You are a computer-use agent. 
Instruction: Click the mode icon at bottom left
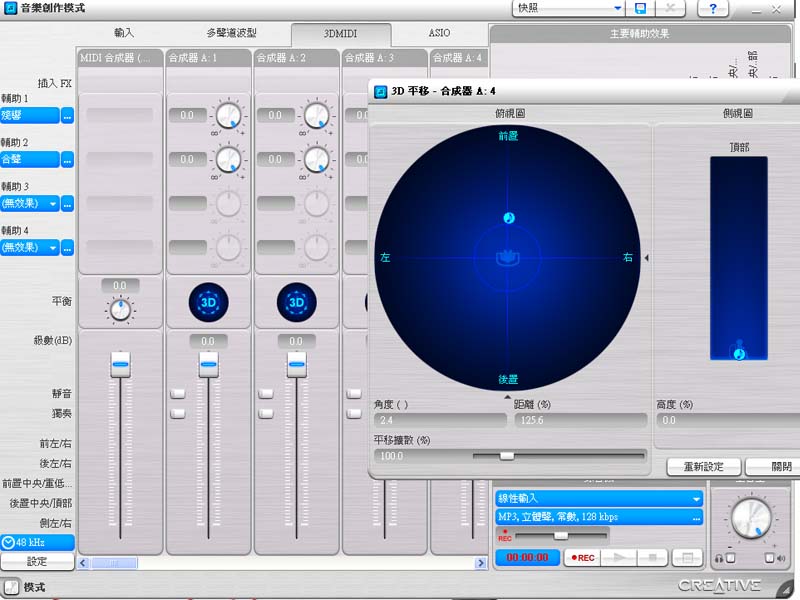[11, 587]
